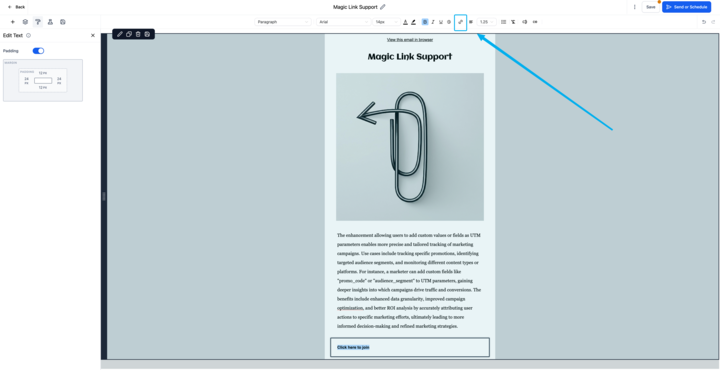This screenshot has width=720, height=370.
Task: Duplicate the selected element
Action: [129, 34]
